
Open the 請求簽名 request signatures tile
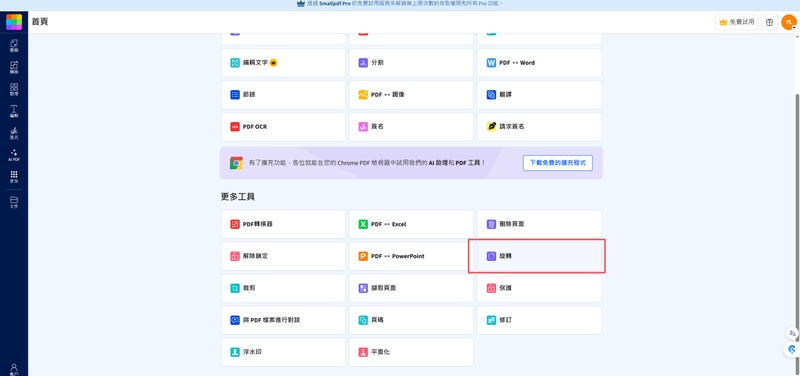[539, 127]
